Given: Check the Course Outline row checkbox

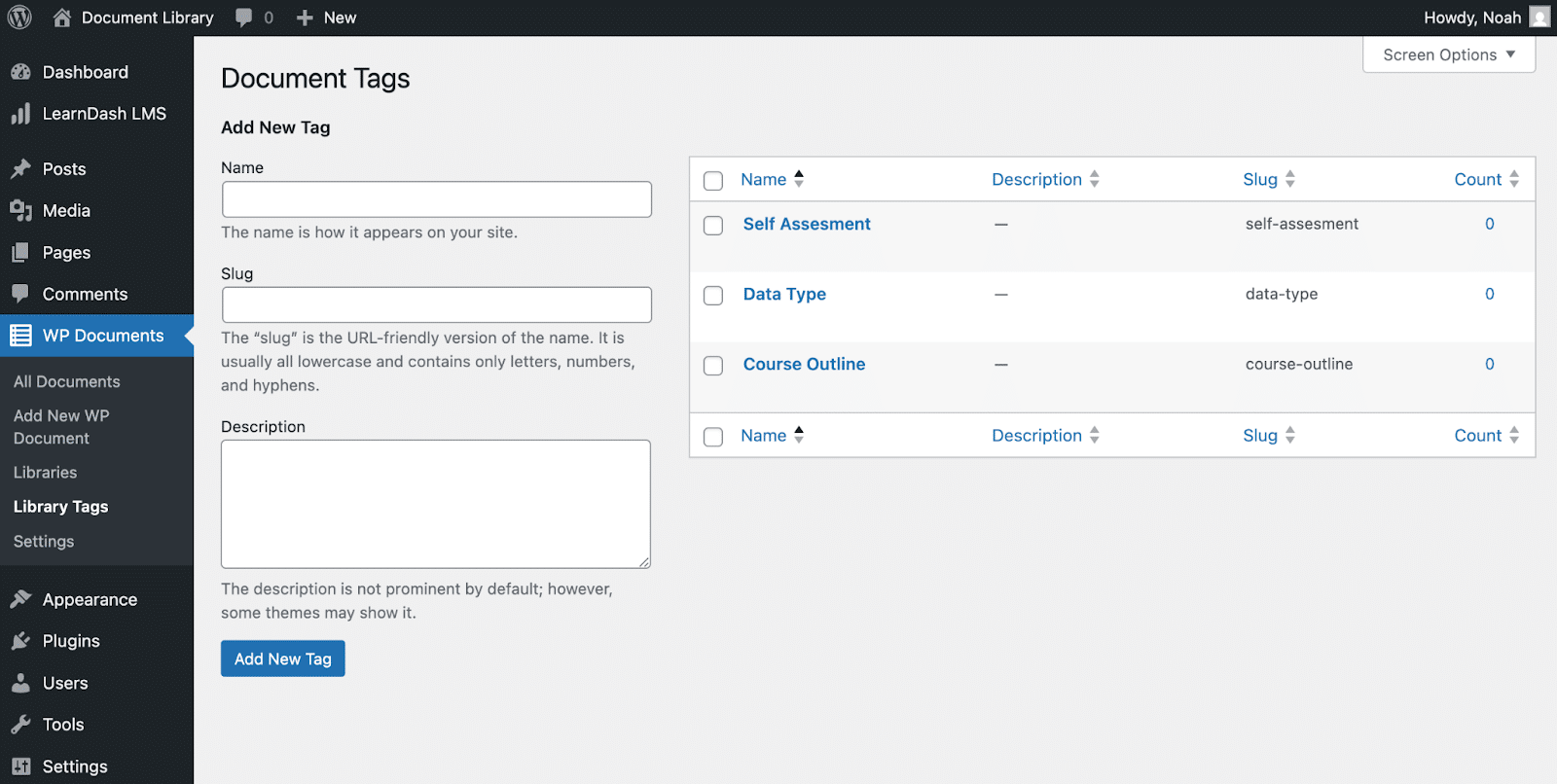Looking at the screenshot, I should click(x=713, y=366).
